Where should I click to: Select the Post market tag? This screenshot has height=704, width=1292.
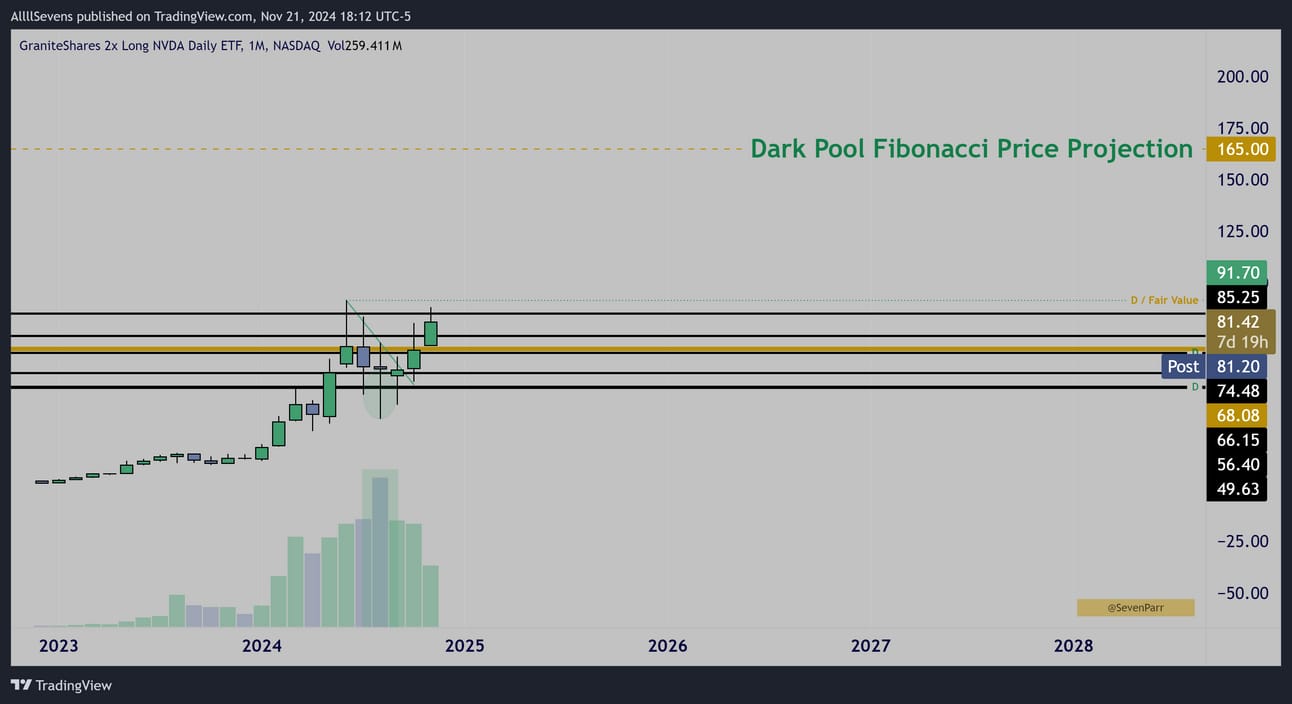pyautogui.click(x=1183, y=366)
